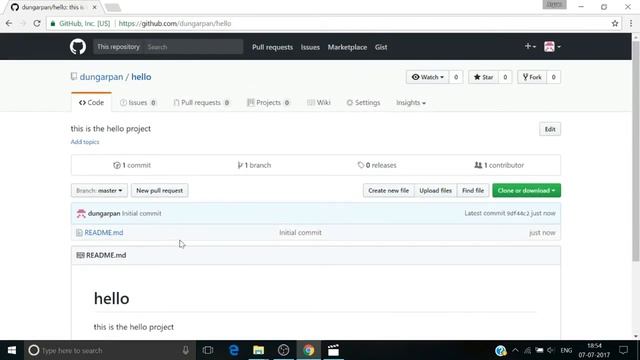
Task: Switch to the Pull requests repository tab
Action: click(x=201, y=102)
